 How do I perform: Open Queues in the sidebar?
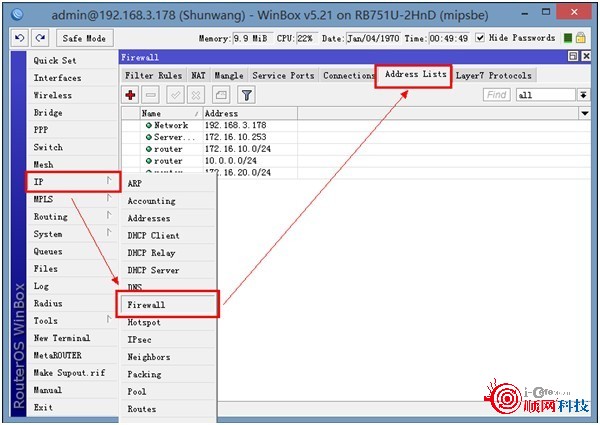(72, 251)
